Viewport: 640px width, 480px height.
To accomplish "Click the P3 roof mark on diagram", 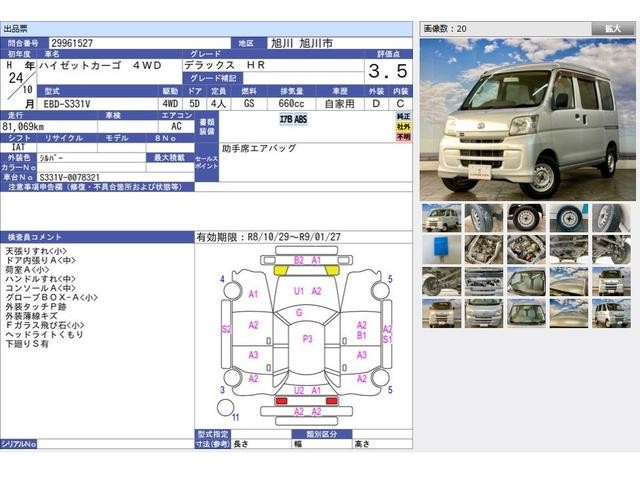I will tap(307, 339).
